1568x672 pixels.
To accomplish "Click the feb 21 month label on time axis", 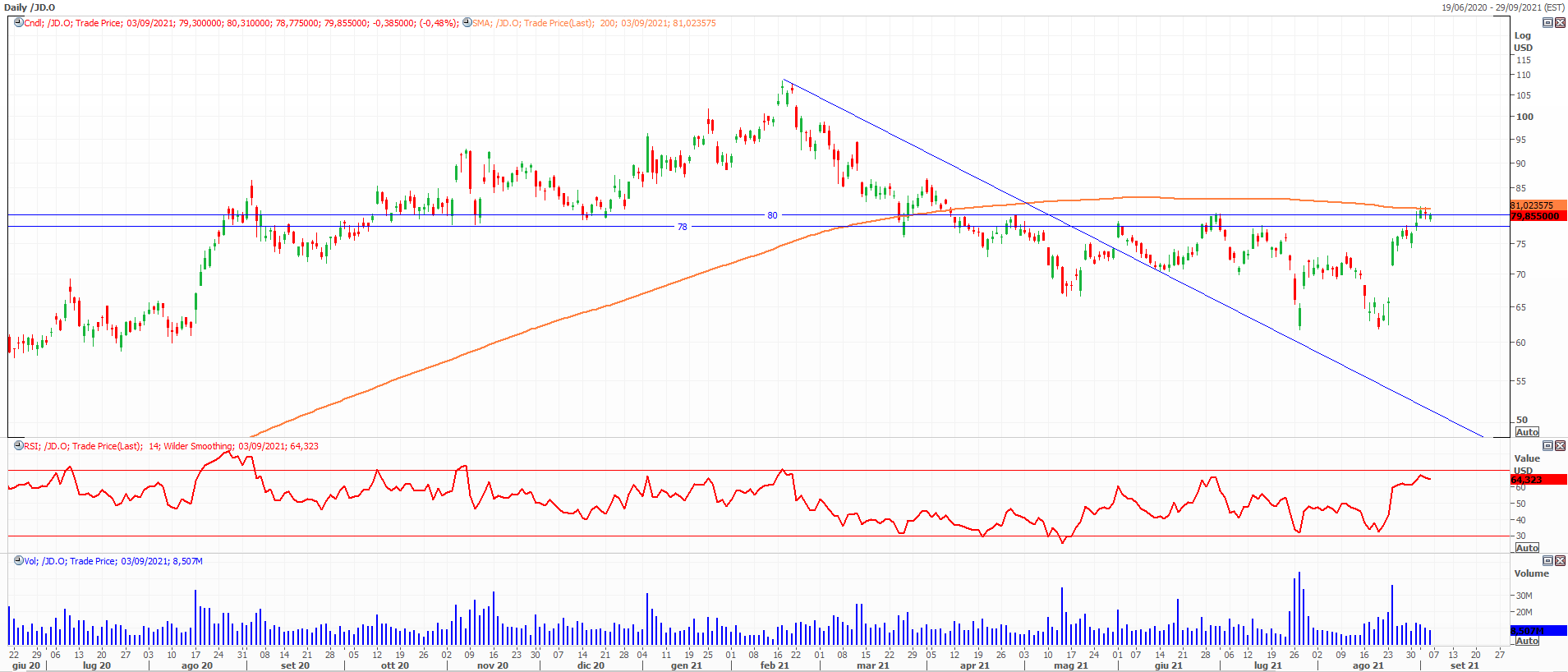I will click(x=774, y=665).
